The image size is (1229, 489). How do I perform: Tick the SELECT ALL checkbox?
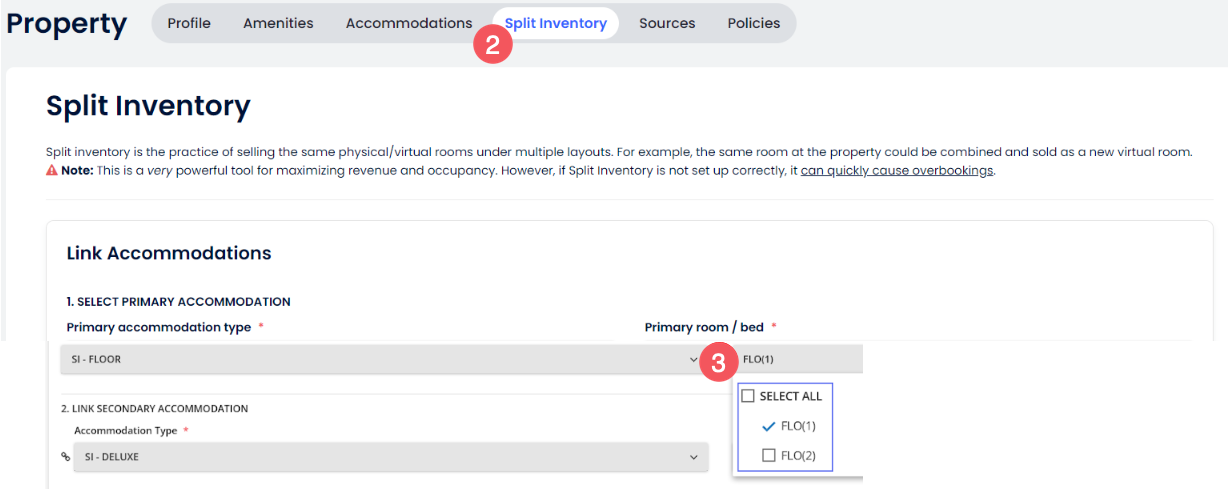pyautogui.click(x=748, y=396)
